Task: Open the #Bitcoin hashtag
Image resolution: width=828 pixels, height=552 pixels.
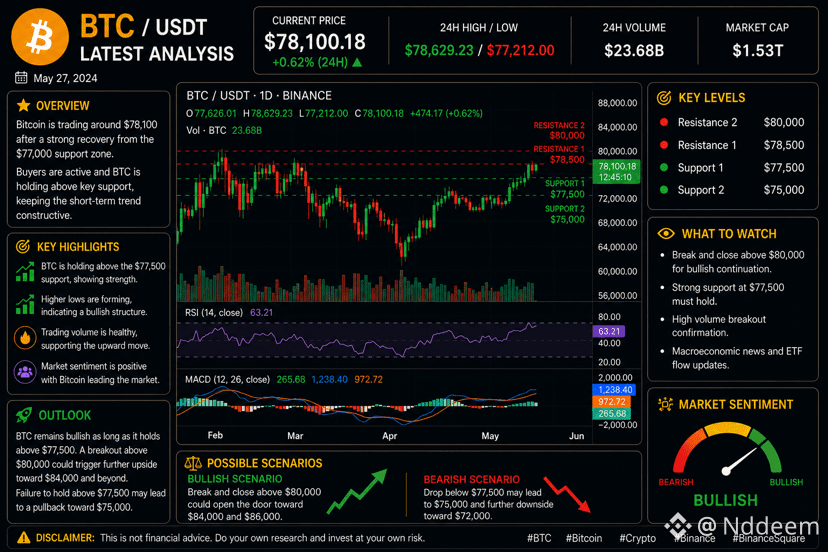Action: pyautogui.click(x=584, y=538)
